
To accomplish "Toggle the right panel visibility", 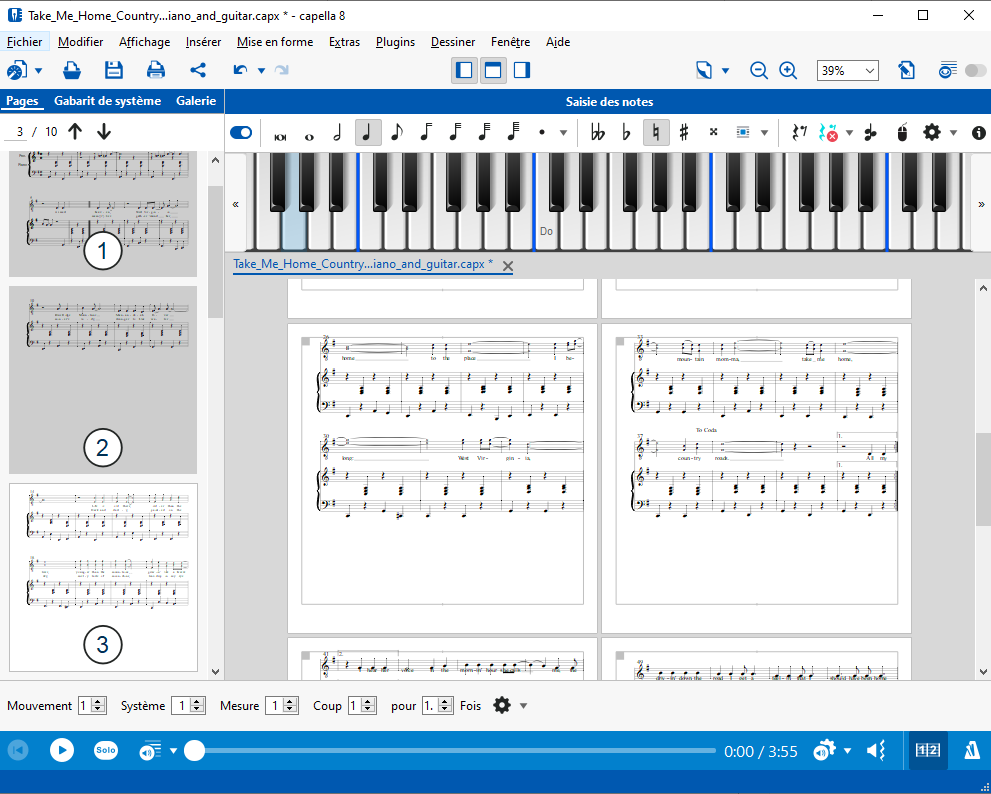I will point(521,70).
